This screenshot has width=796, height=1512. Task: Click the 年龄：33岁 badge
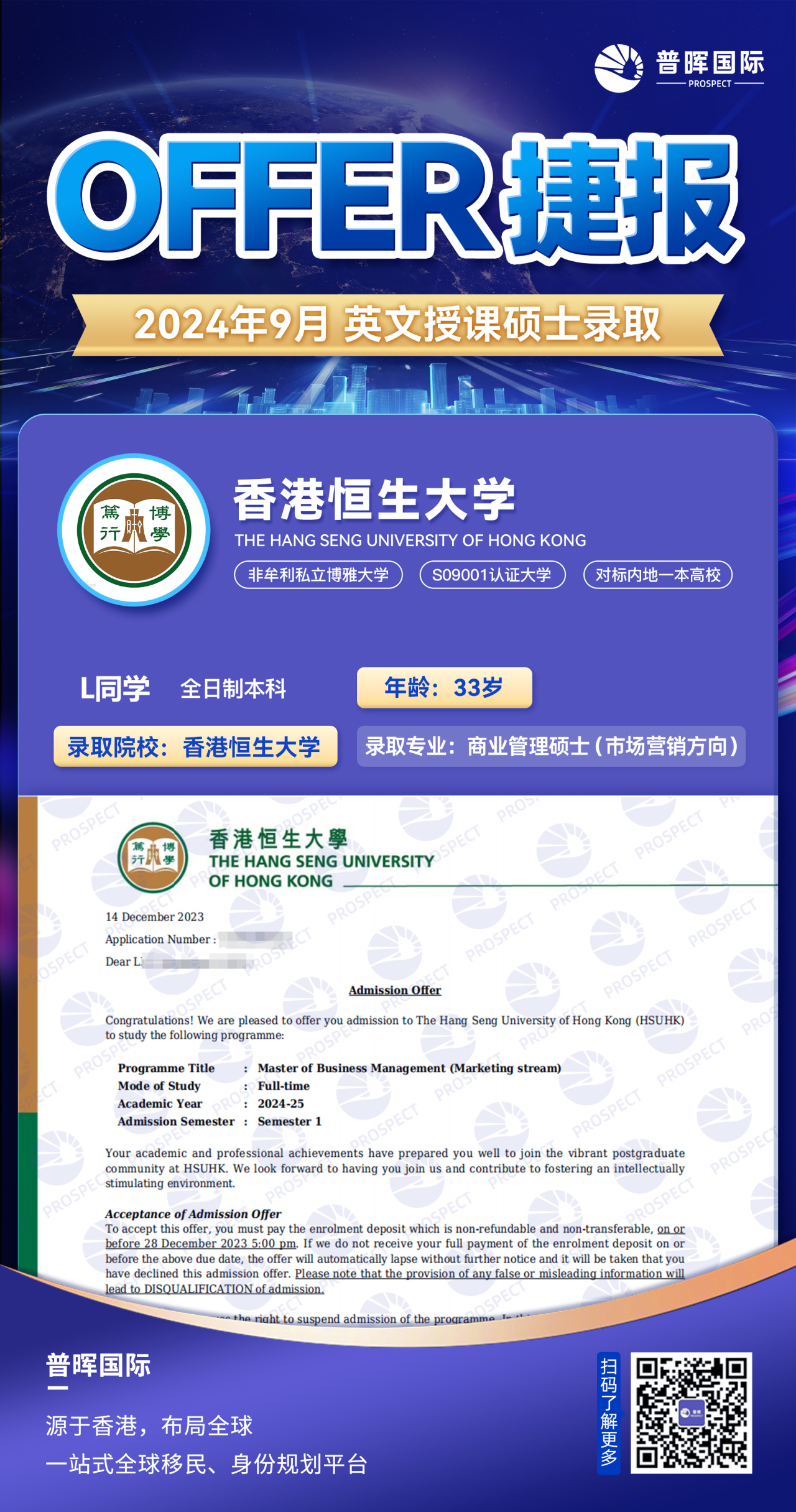tap(445, 688)
